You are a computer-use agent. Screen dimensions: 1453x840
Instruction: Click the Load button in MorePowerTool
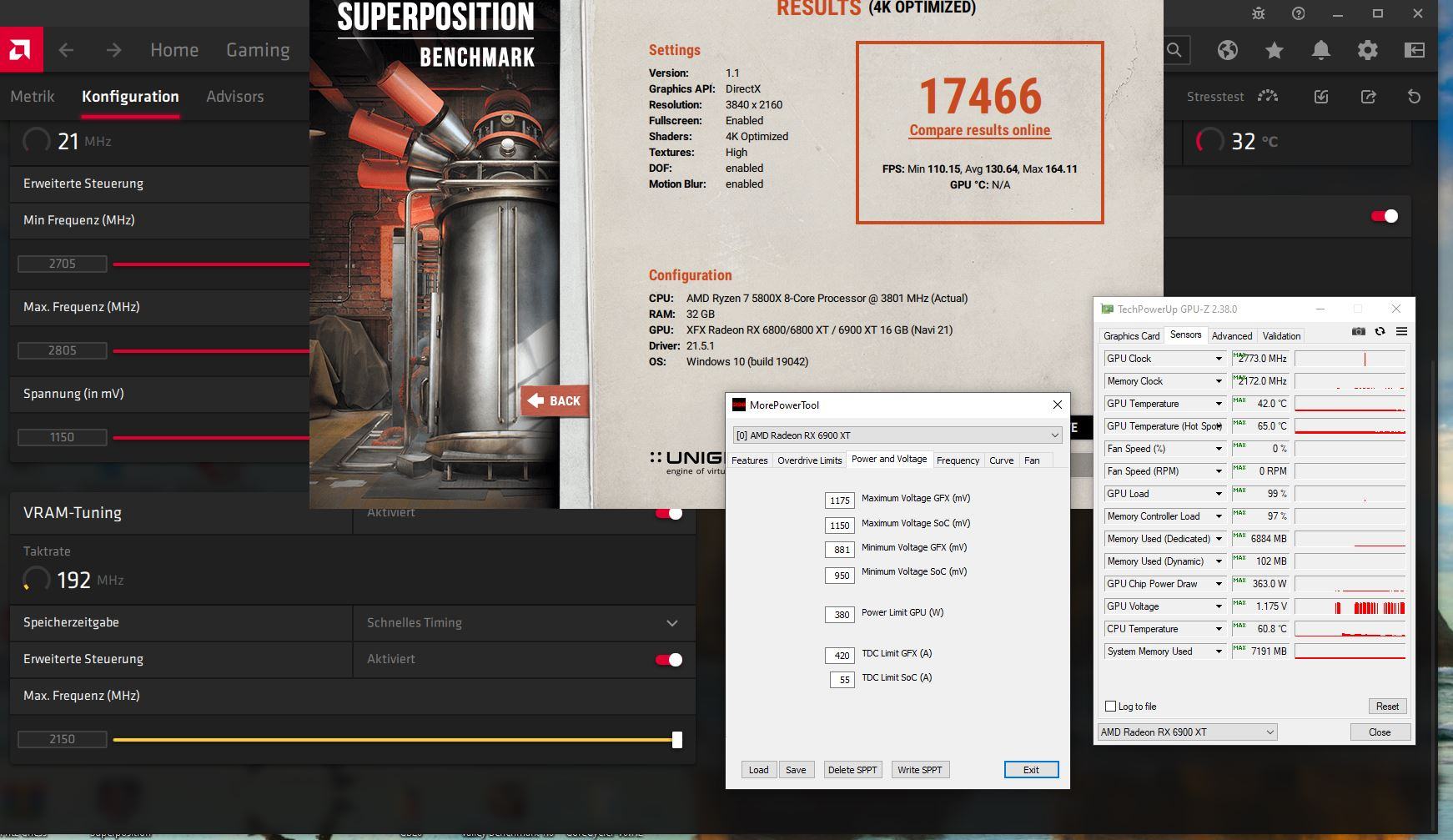(x=758, y=769)
